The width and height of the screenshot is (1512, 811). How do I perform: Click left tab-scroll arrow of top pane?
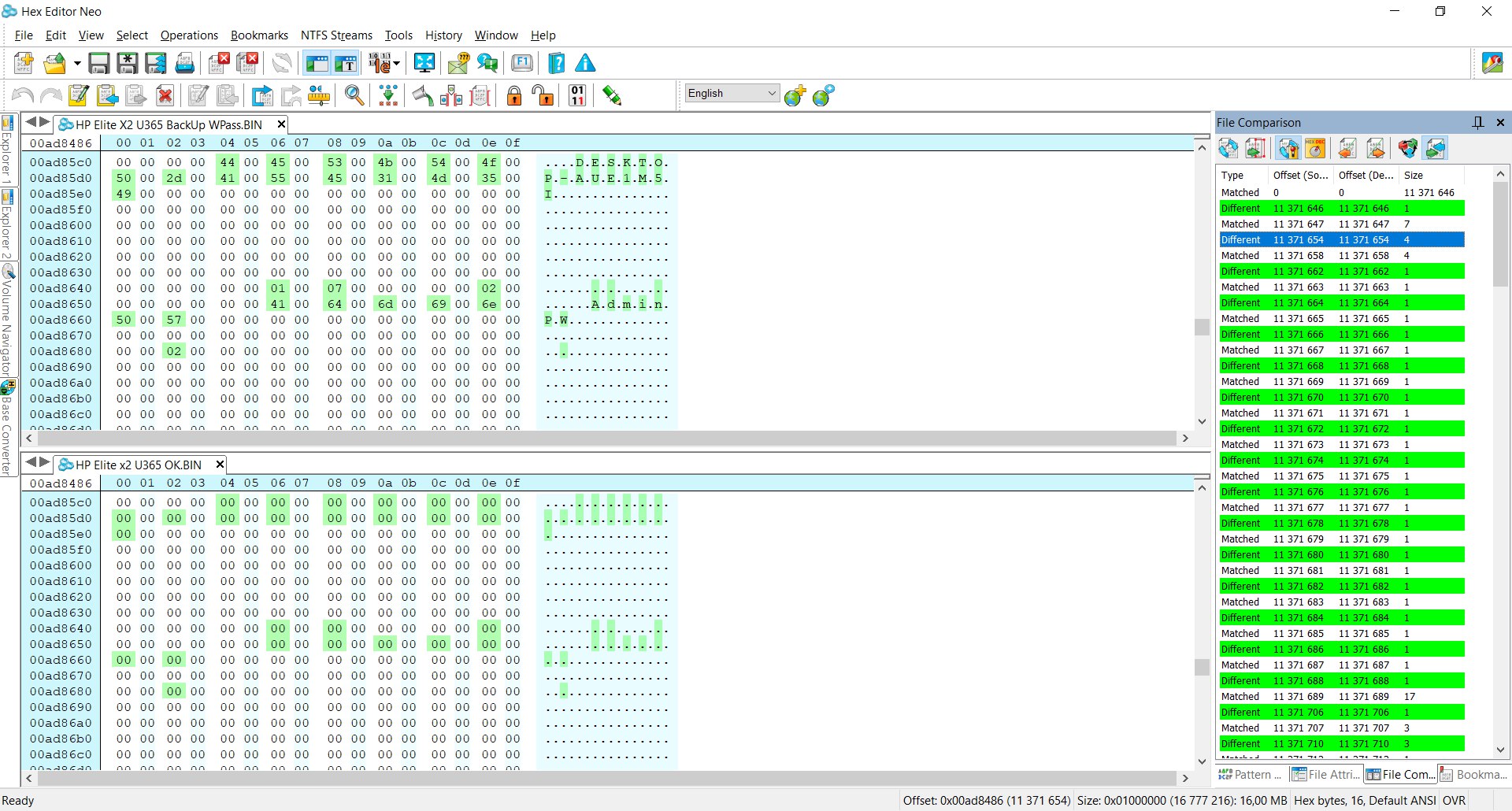(x=31, y=122)
